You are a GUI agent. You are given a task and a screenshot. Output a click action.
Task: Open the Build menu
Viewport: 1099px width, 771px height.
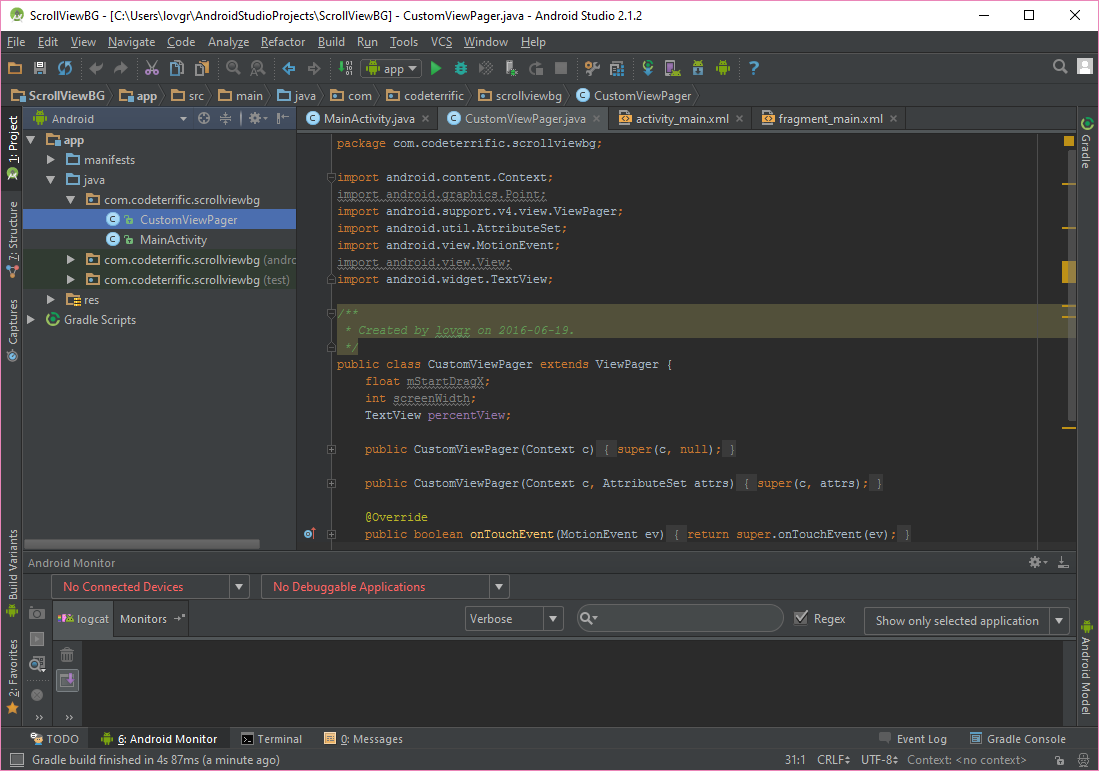point(331,42)
